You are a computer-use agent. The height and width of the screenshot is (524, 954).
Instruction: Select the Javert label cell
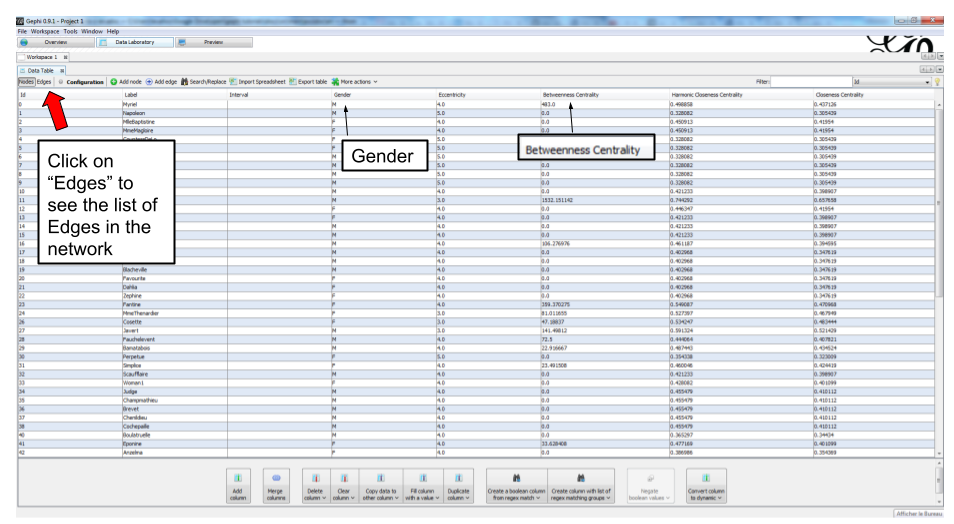[x=175, y=330]
